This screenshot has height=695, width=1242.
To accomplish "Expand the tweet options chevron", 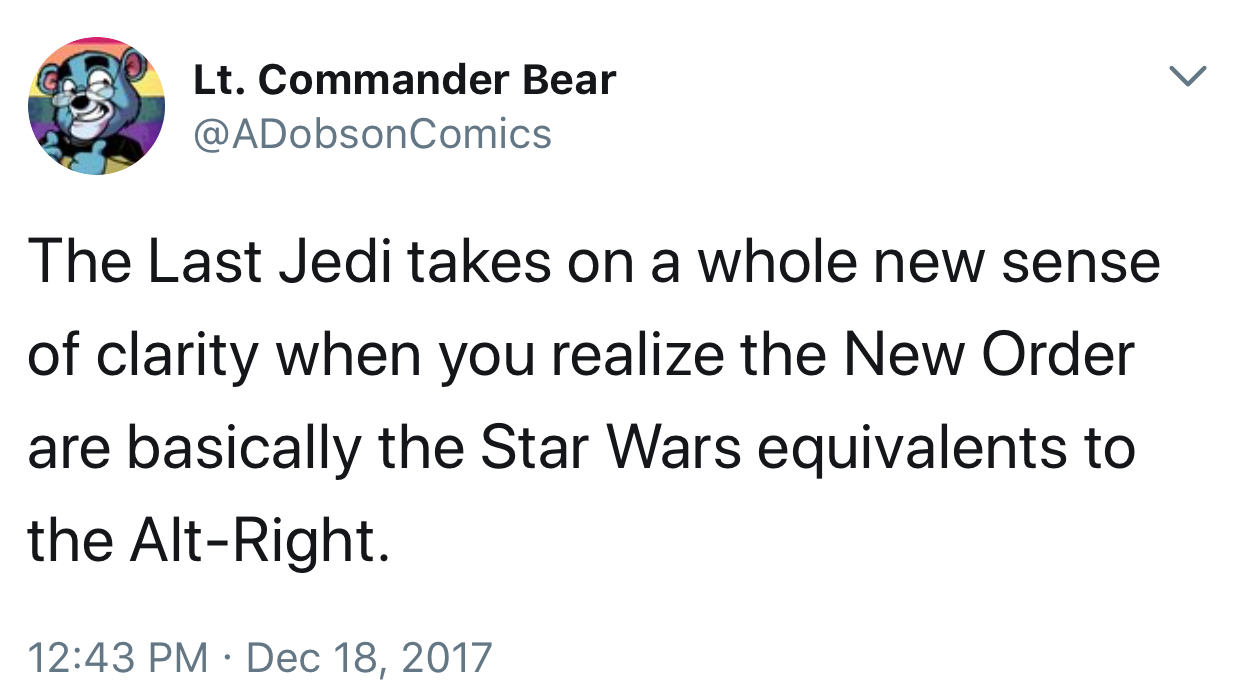I will tap(1188, 76).
